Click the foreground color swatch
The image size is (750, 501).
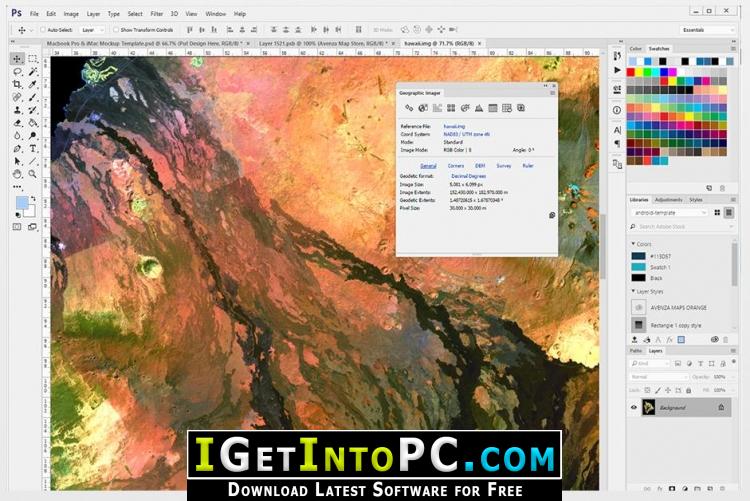point(22,203)
